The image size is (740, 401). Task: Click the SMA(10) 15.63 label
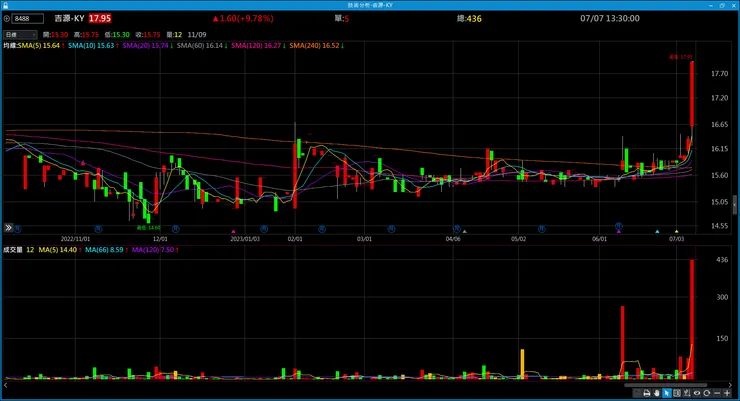tap(93, 46)
